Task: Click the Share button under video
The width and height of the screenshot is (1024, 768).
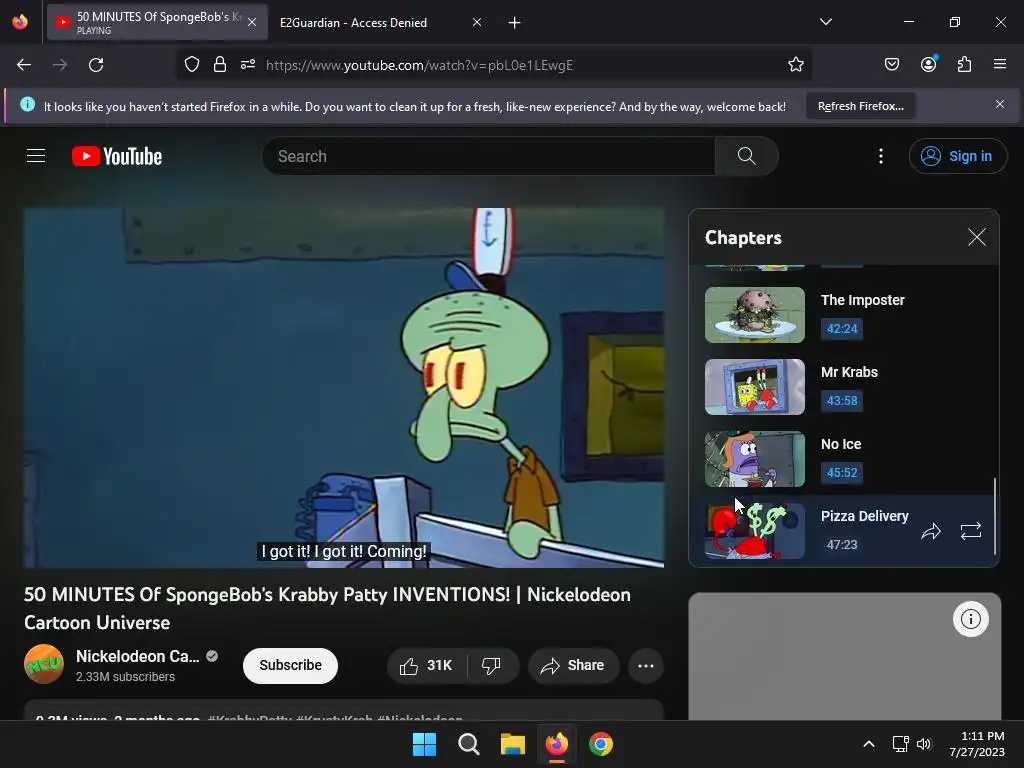Action: [573, 665]
